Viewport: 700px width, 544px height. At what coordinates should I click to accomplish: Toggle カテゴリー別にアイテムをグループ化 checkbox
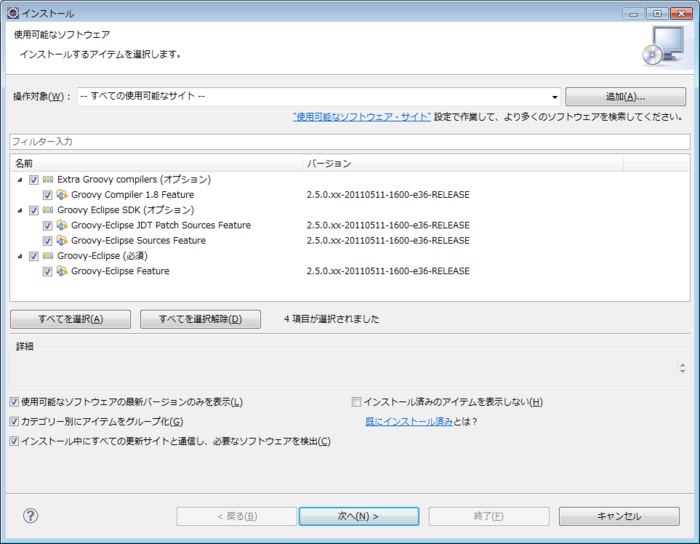click(x=14, y=422)
